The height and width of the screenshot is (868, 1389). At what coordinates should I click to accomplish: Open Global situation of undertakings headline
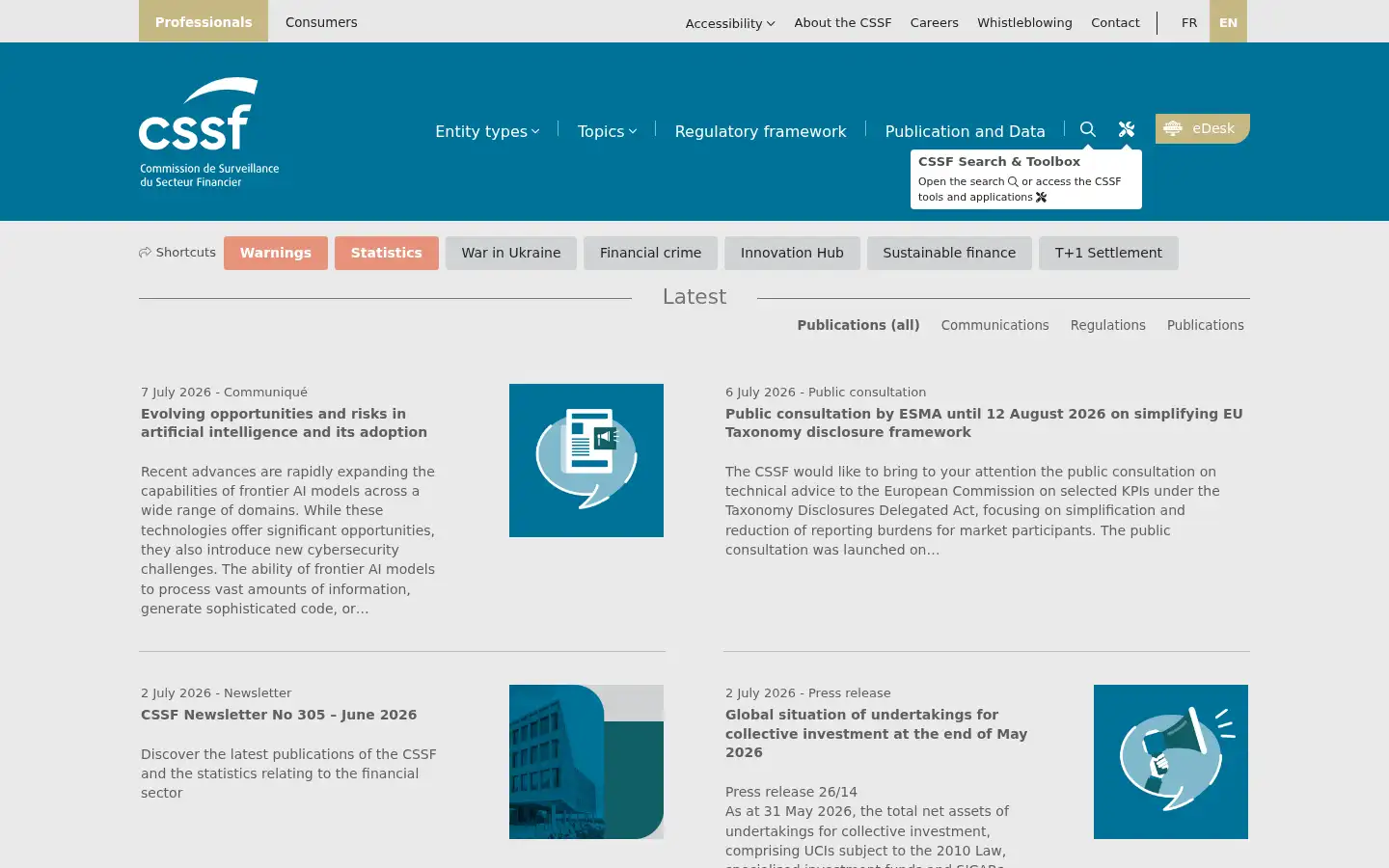[876, 733]
